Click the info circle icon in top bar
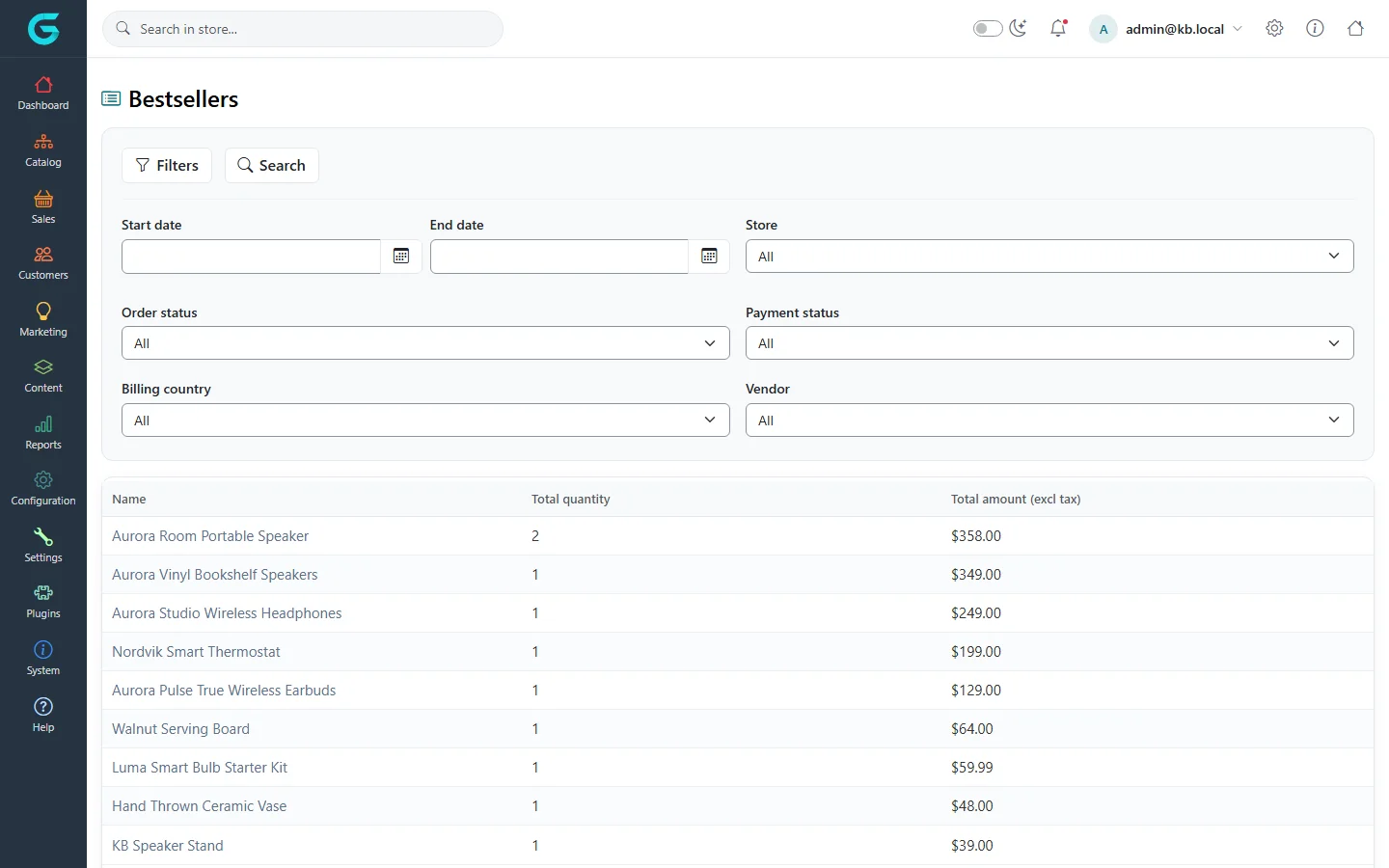1389x868 pixels. click(x=1315, y=28)
